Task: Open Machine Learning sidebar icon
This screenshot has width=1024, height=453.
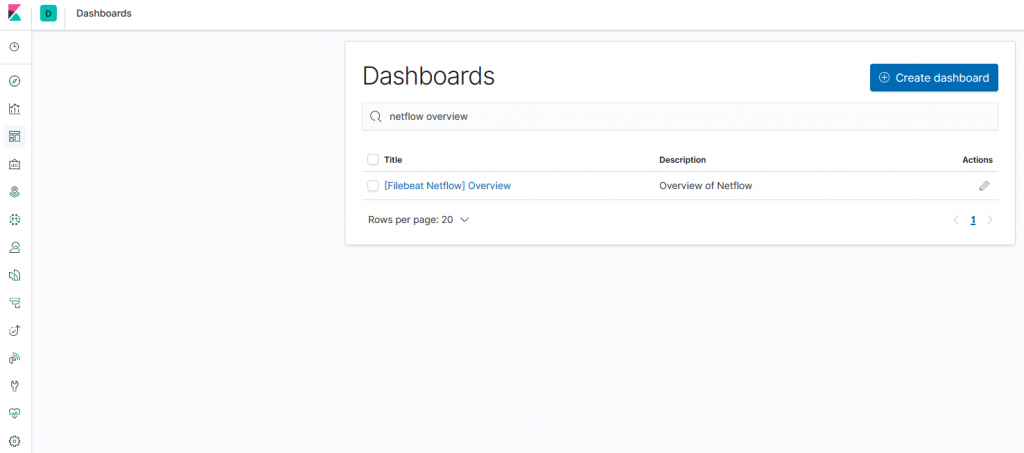Action: click(x=14, y=220)
